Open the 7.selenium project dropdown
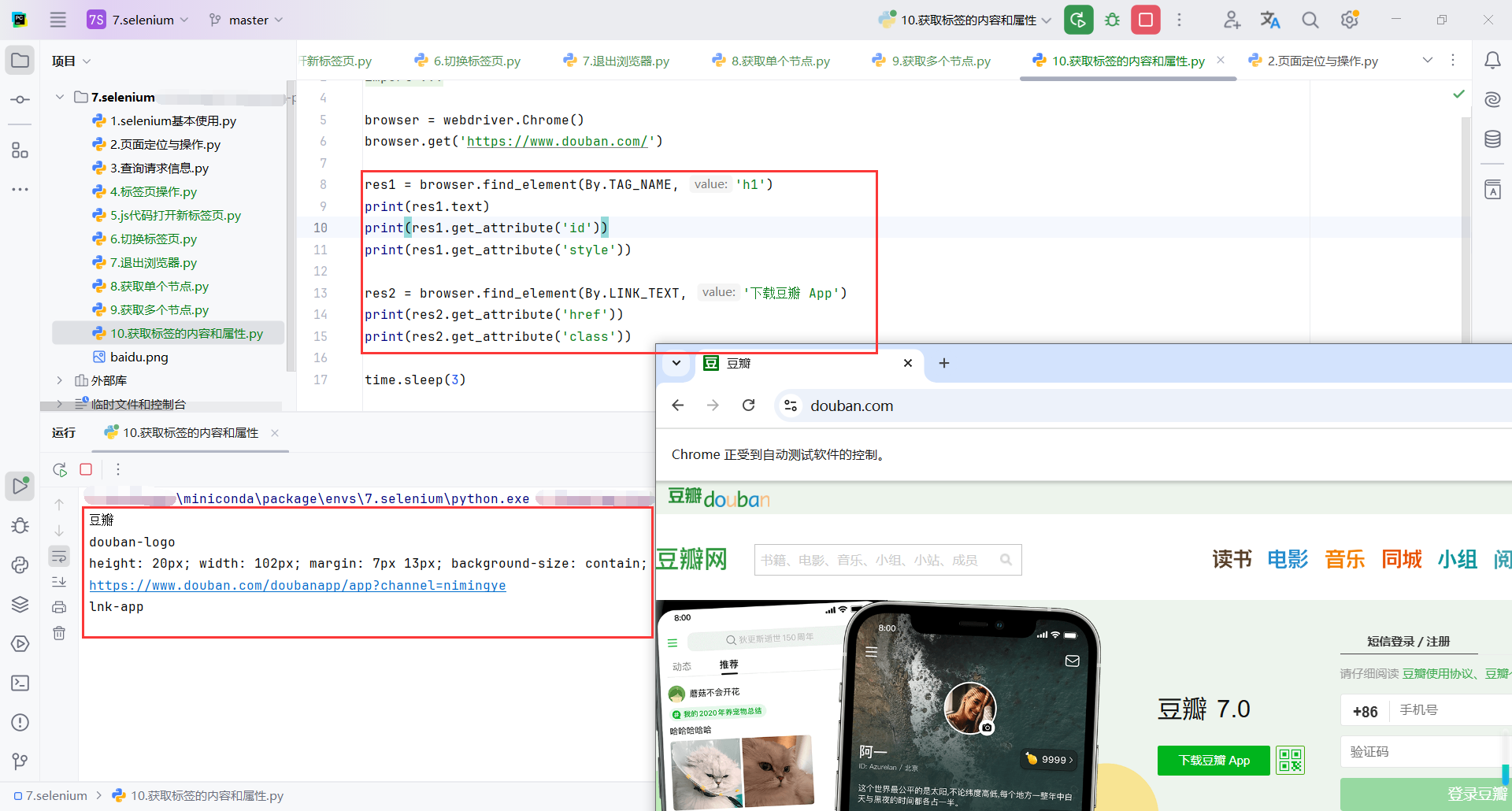Screen dimensions: 1512x811 coord(139,20)
